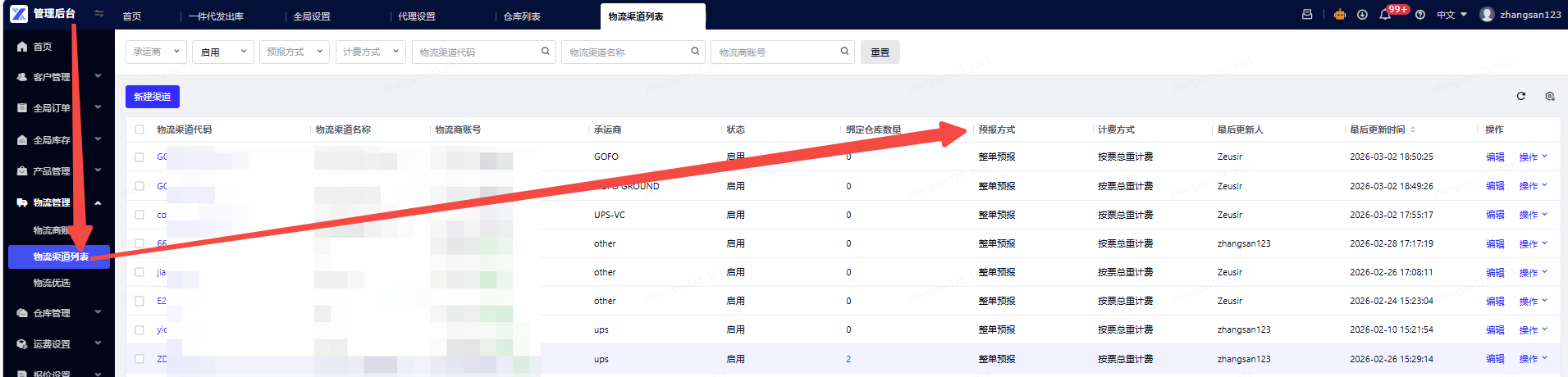The width and height of the screenshot is (1568, 377).
Task: Expand the 全局库存 sidebar menu
Action: coord(57,140)
